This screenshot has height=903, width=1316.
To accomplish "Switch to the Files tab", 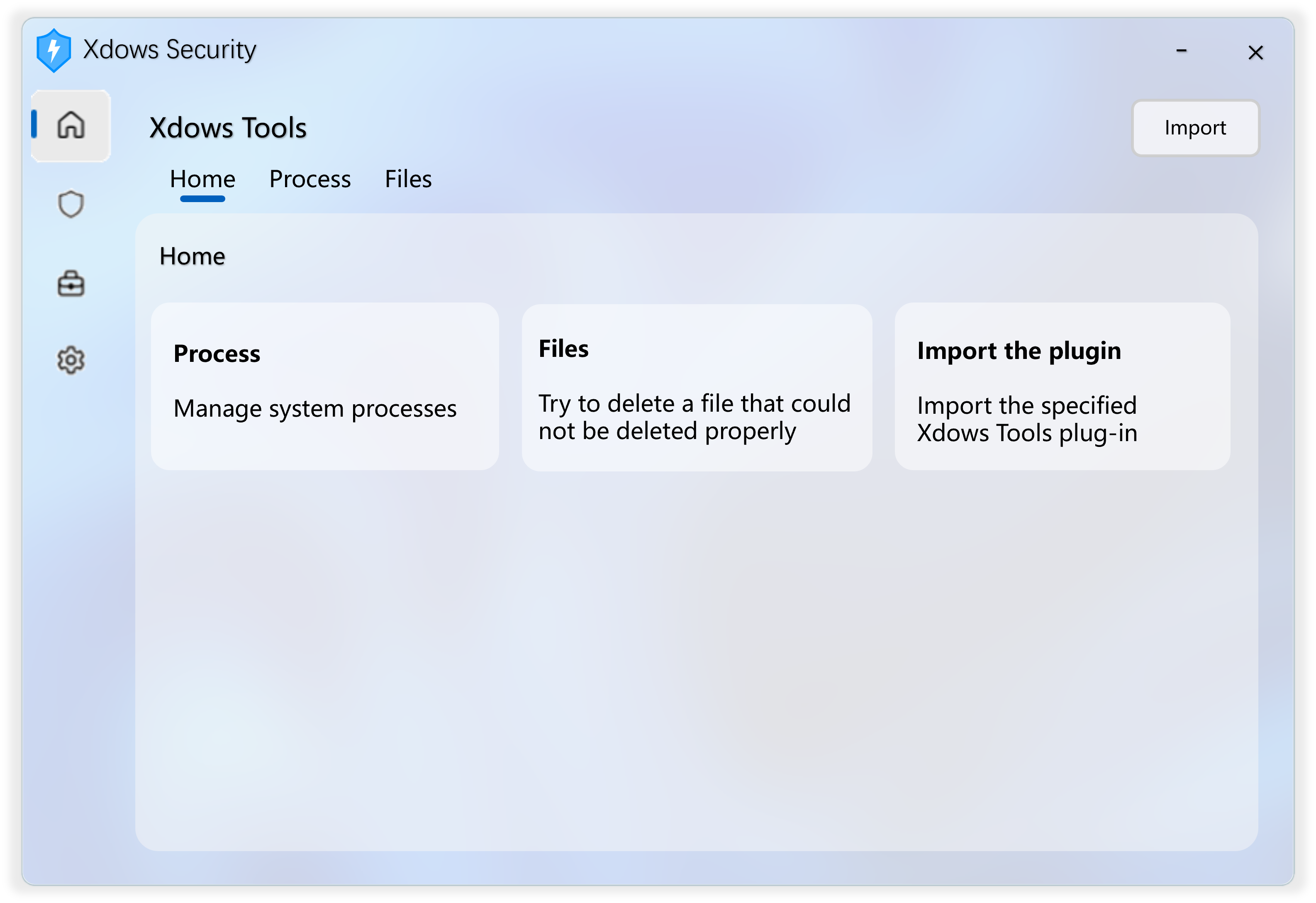I will point(408,180).
